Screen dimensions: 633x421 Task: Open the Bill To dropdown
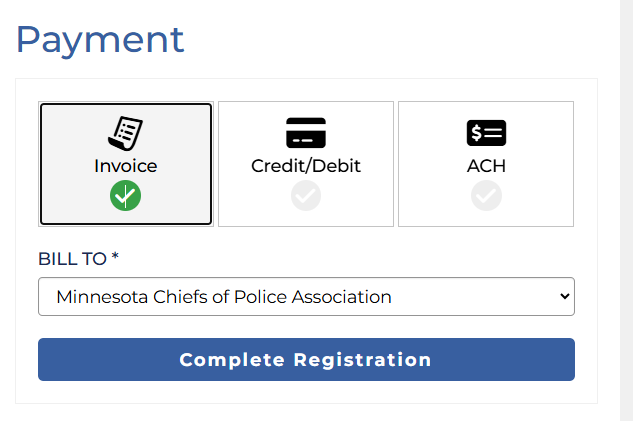pos(306,297)
